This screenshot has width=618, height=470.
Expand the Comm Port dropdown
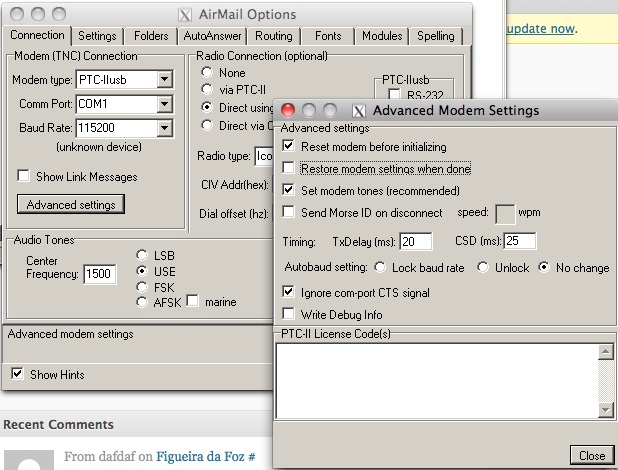tap(165, 104)
